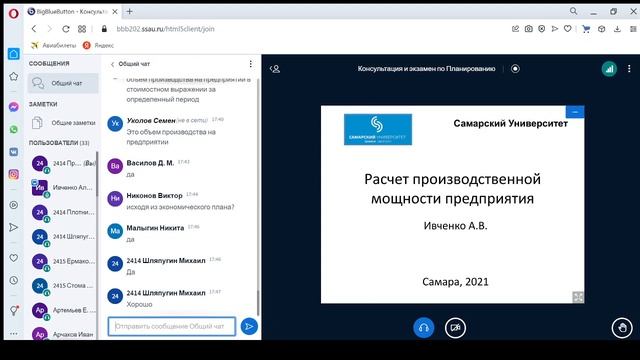Select the Общий чат conversation
The width and height of the screenshot is (640, 360).
coord(63,83)
